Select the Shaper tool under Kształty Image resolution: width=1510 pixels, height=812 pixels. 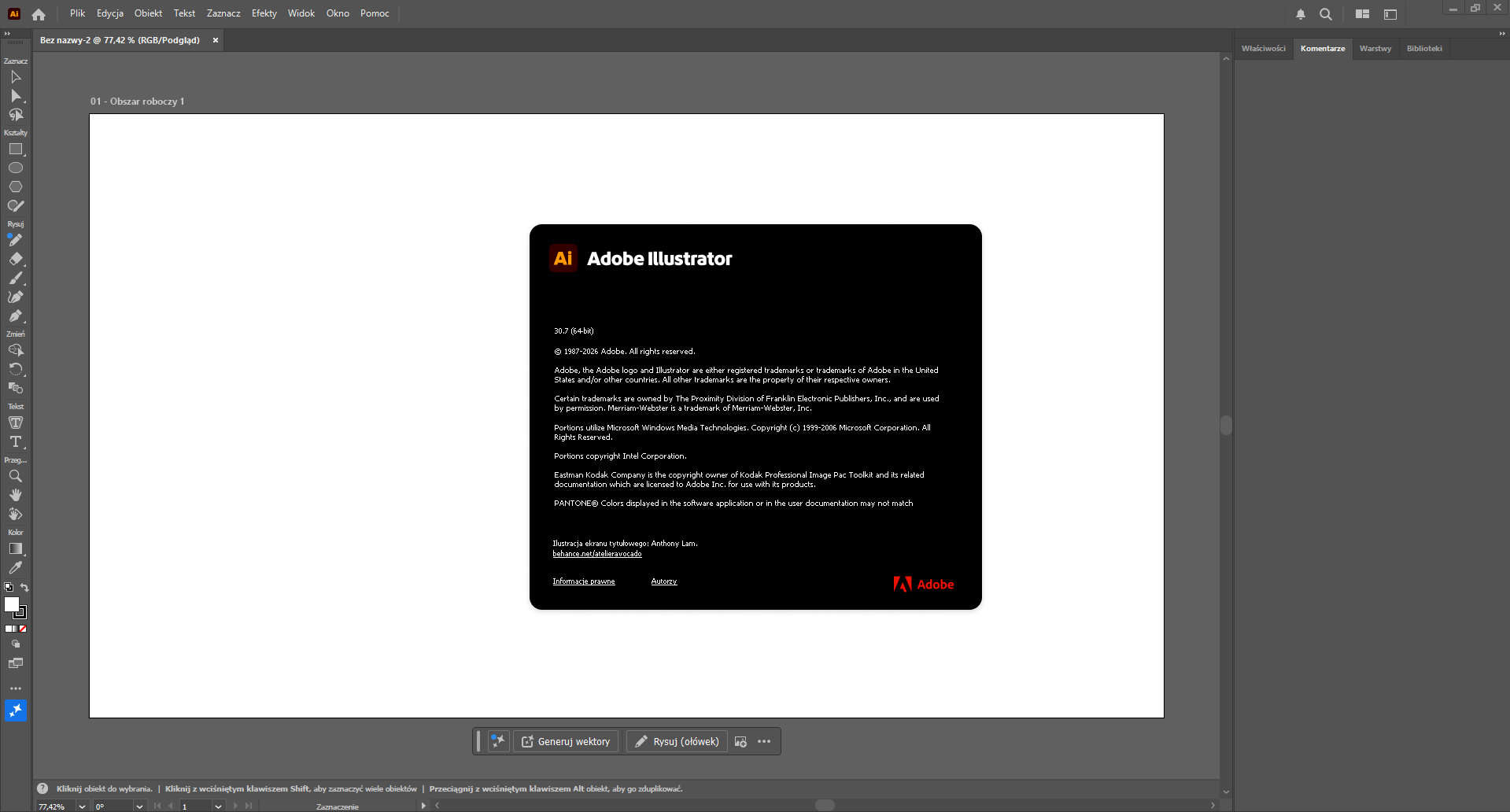(16, 206)
